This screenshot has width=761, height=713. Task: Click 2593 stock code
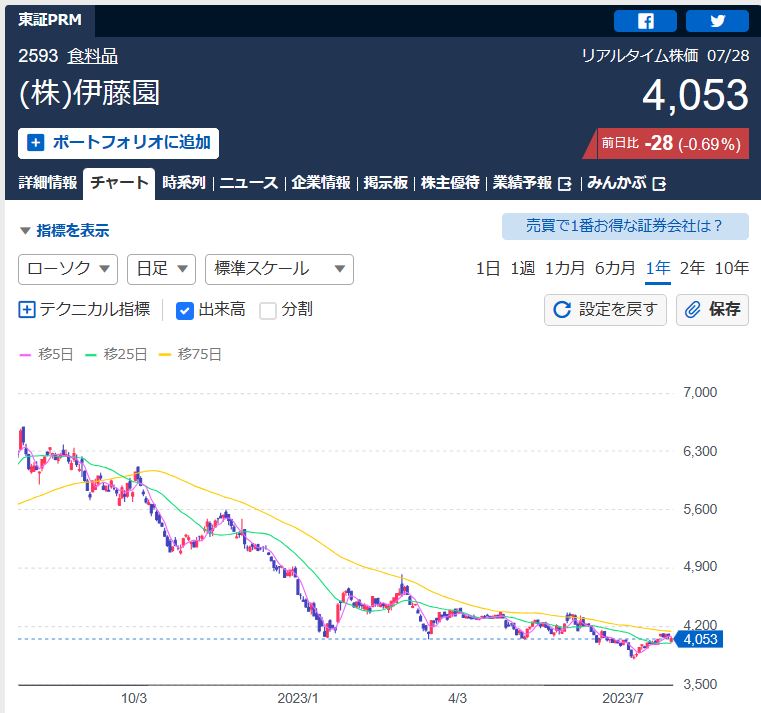click(x=38, y=56)
